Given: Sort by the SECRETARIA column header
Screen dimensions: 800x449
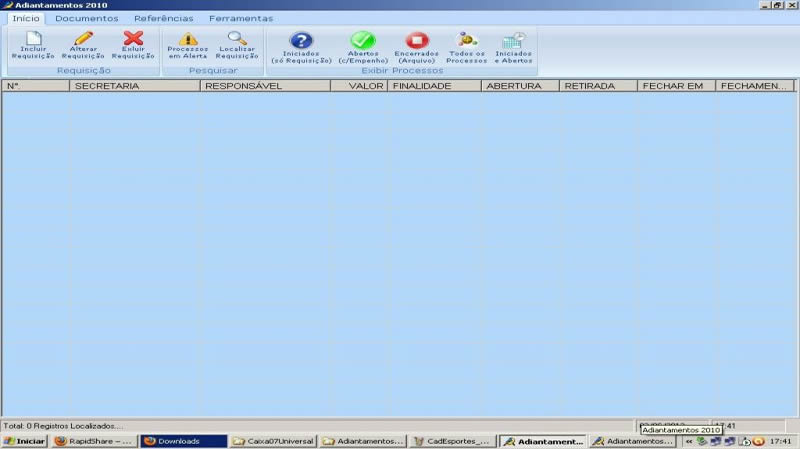Looking at the screenshot, I should [x=134, y=86].
